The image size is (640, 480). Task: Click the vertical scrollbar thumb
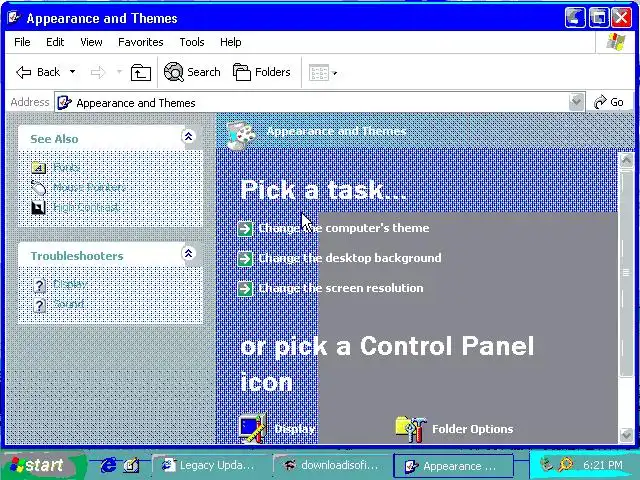click(625, 273)
